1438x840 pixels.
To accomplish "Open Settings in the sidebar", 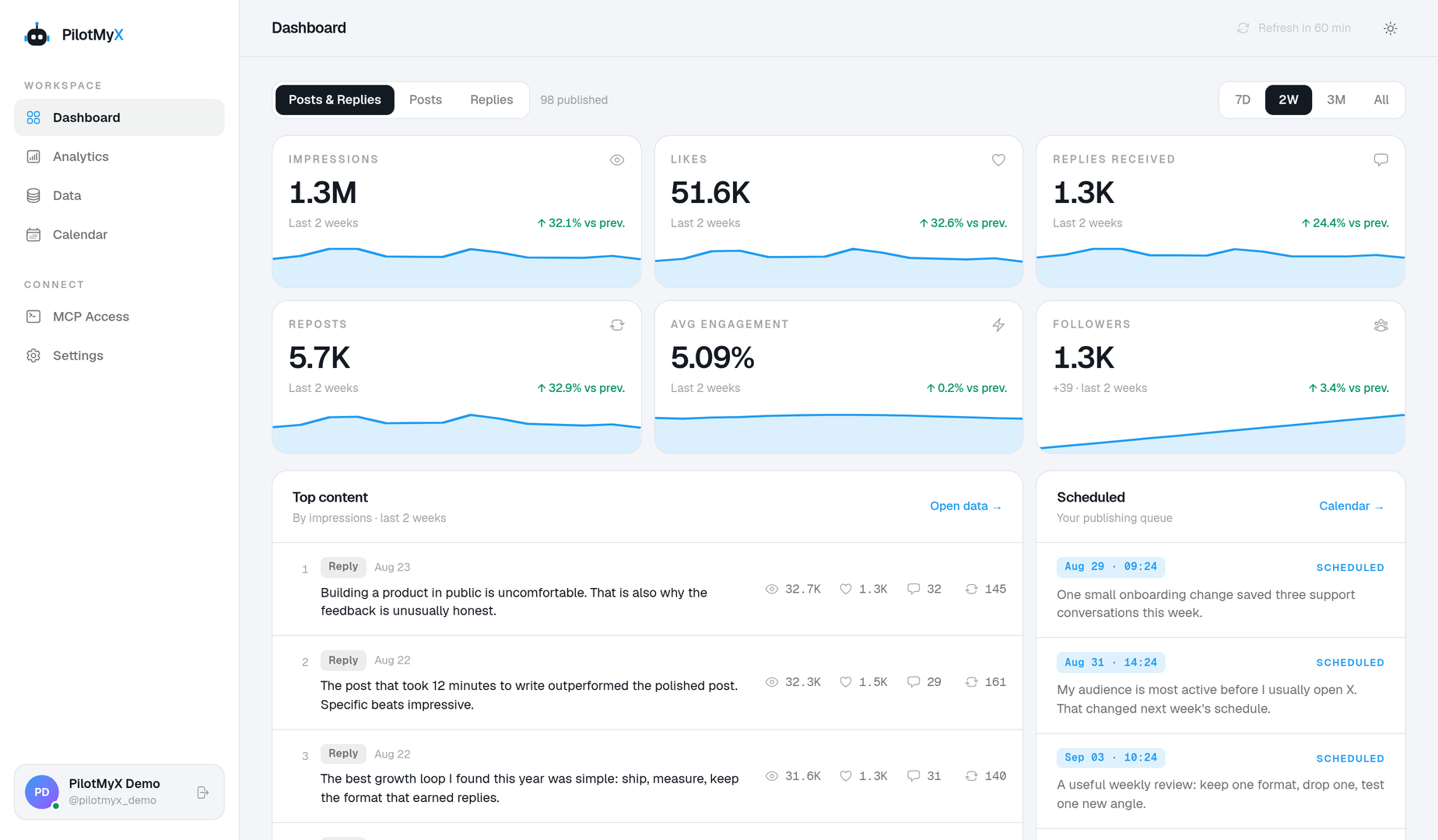I will [119, 355].
